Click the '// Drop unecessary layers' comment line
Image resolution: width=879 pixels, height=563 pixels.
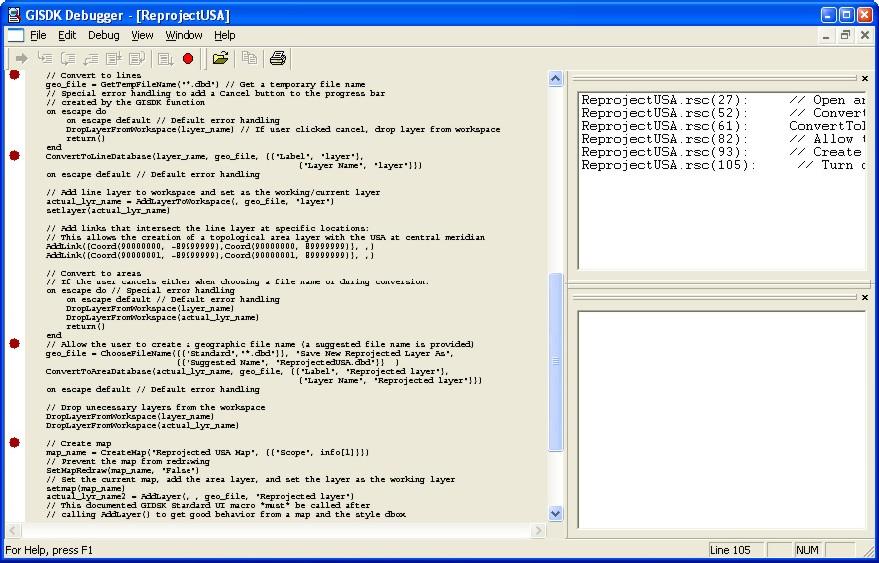point(155,408)
